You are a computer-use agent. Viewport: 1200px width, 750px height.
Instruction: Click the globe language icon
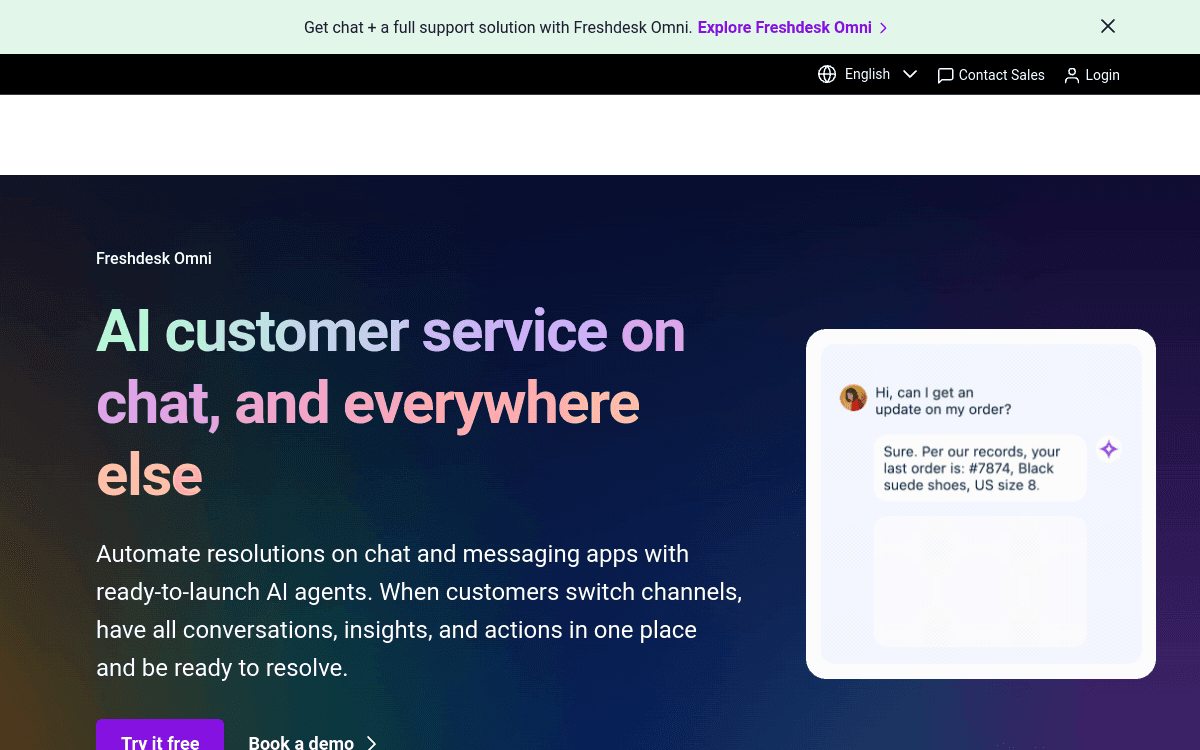pyautogui.click(x=827, y=74)
